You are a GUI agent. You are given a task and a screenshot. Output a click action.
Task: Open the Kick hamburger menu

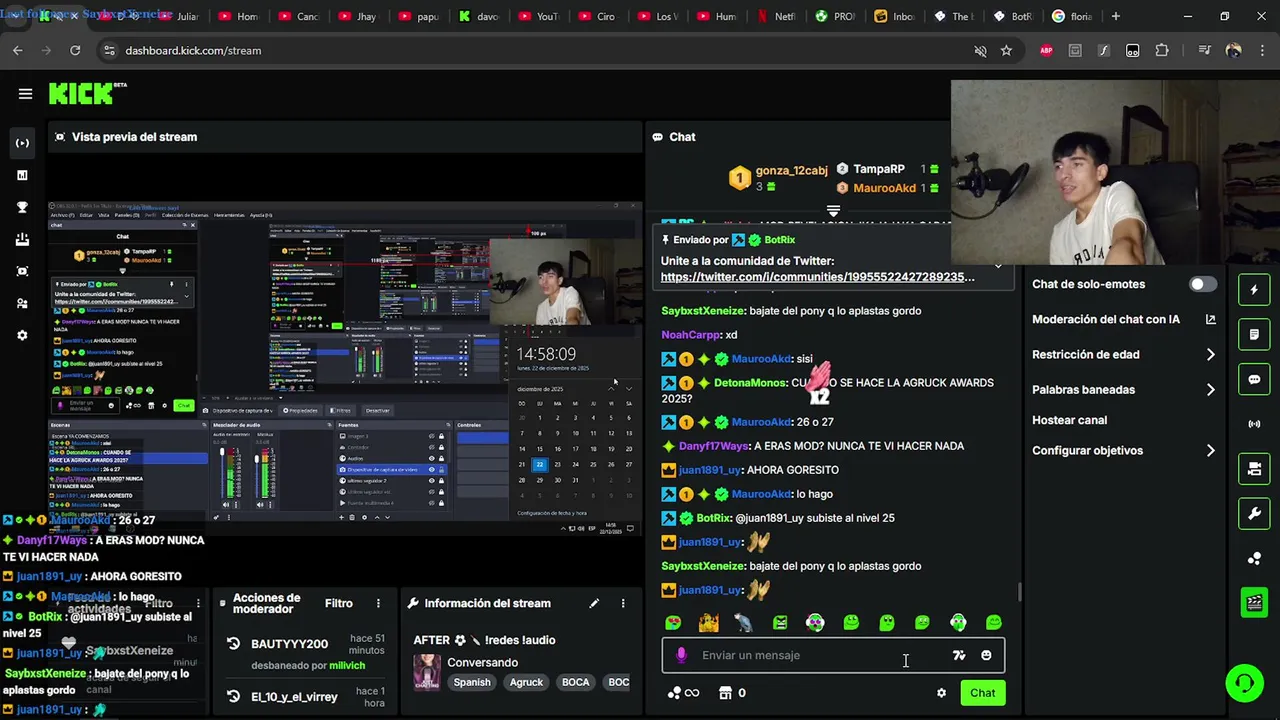click(25, 94)
